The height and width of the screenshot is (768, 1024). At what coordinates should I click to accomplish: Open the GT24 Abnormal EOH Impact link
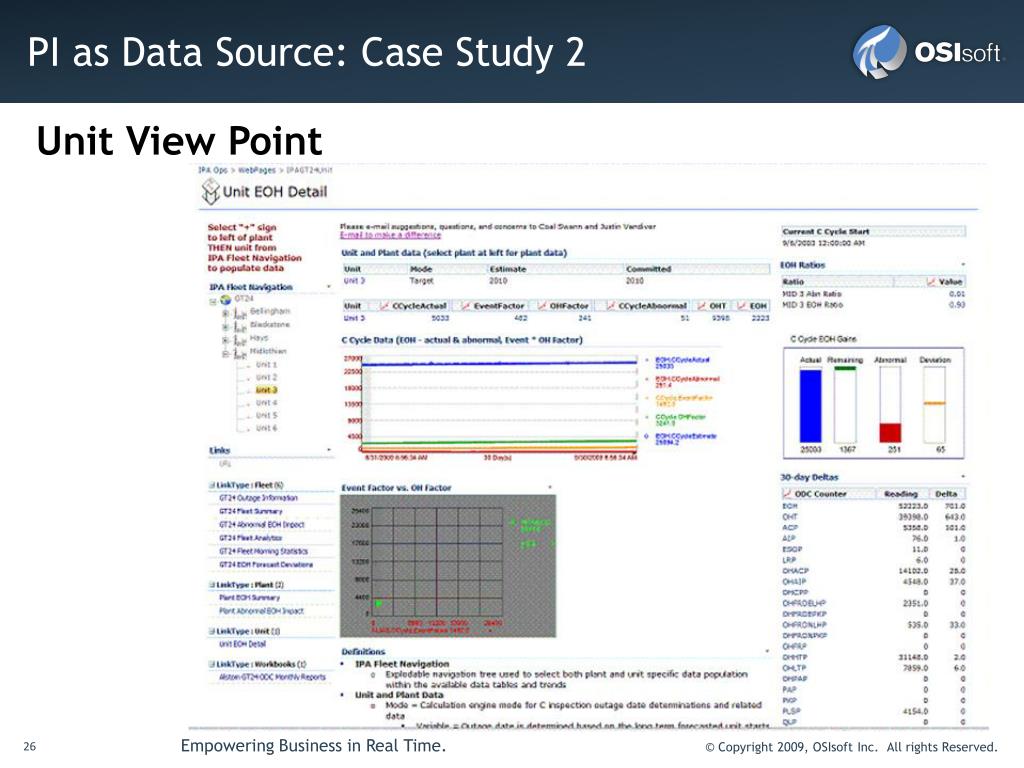tap(261, 524)
